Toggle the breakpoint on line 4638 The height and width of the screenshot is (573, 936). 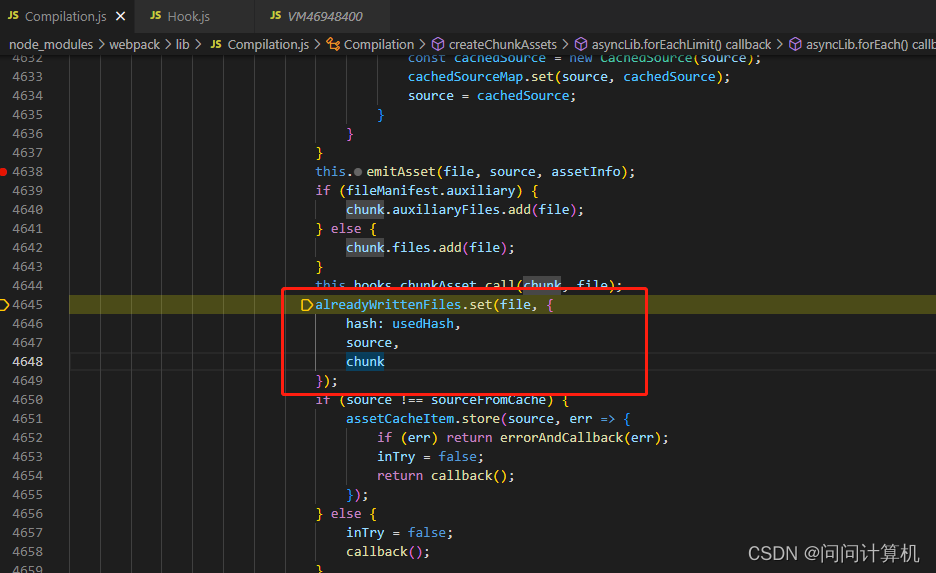point(4,172)
